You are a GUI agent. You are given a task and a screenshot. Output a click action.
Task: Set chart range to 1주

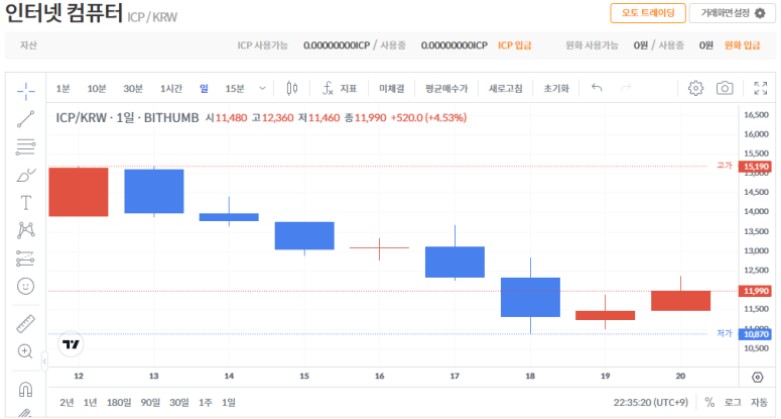[205, 403]
